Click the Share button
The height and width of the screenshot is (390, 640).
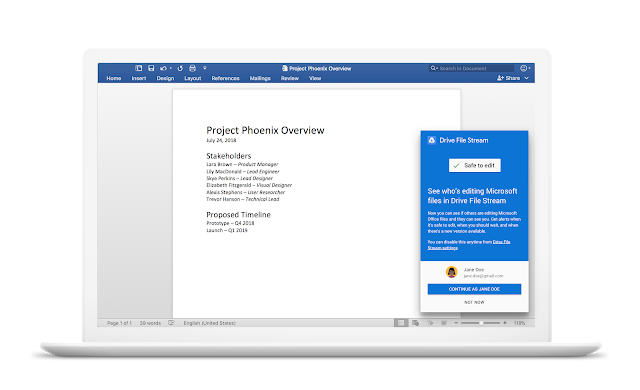(509, 78)
